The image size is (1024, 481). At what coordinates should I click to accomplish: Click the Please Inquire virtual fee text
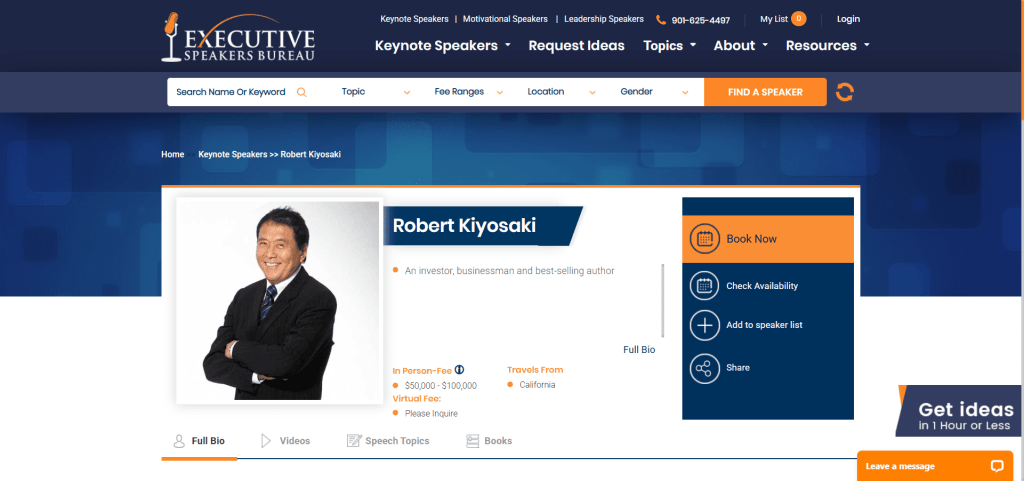431,414
